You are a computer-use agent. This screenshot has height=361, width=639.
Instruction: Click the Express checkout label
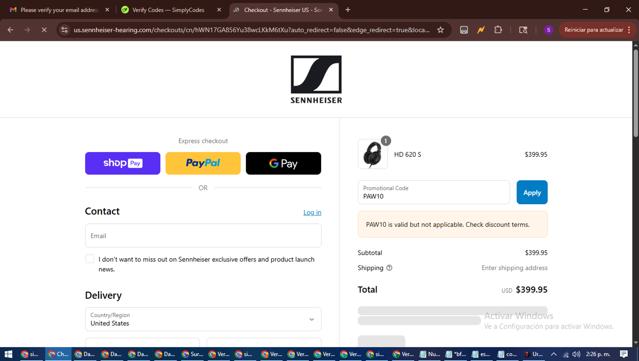pos(203,141)
